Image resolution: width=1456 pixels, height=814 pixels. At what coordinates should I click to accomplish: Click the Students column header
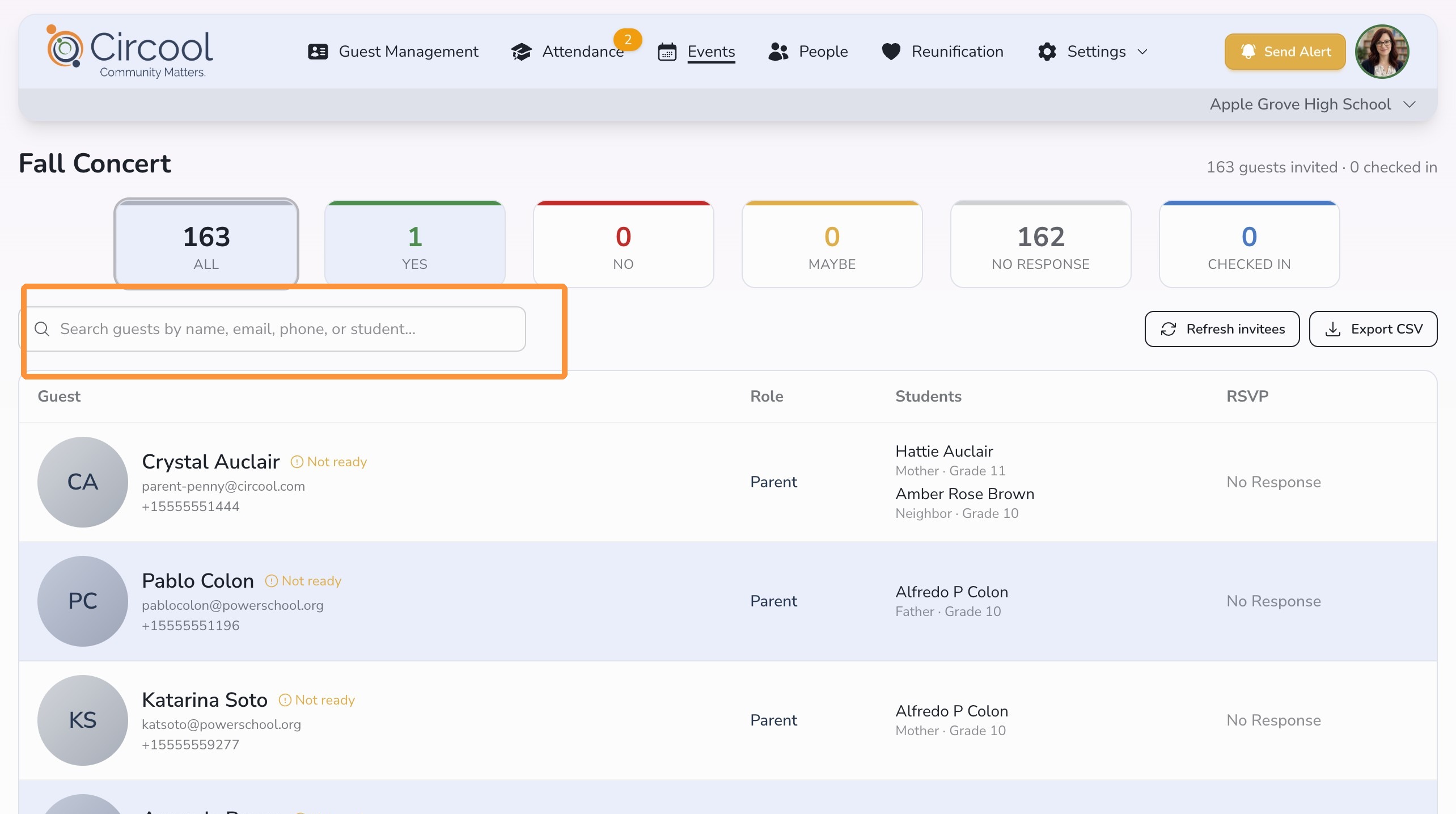click(928, 396)
